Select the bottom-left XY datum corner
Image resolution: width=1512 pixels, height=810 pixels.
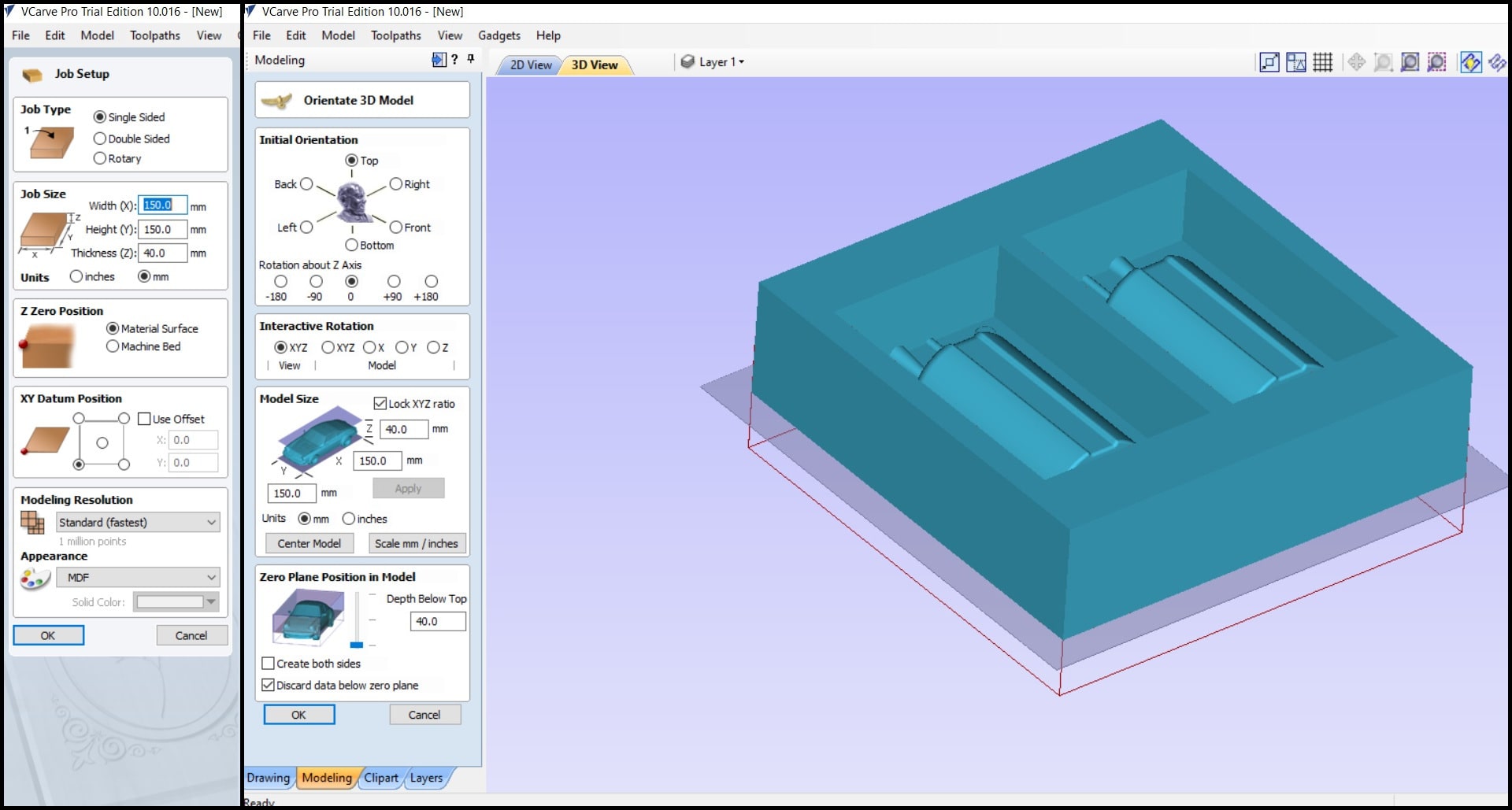pyautogui.click(x=79, y=464)
